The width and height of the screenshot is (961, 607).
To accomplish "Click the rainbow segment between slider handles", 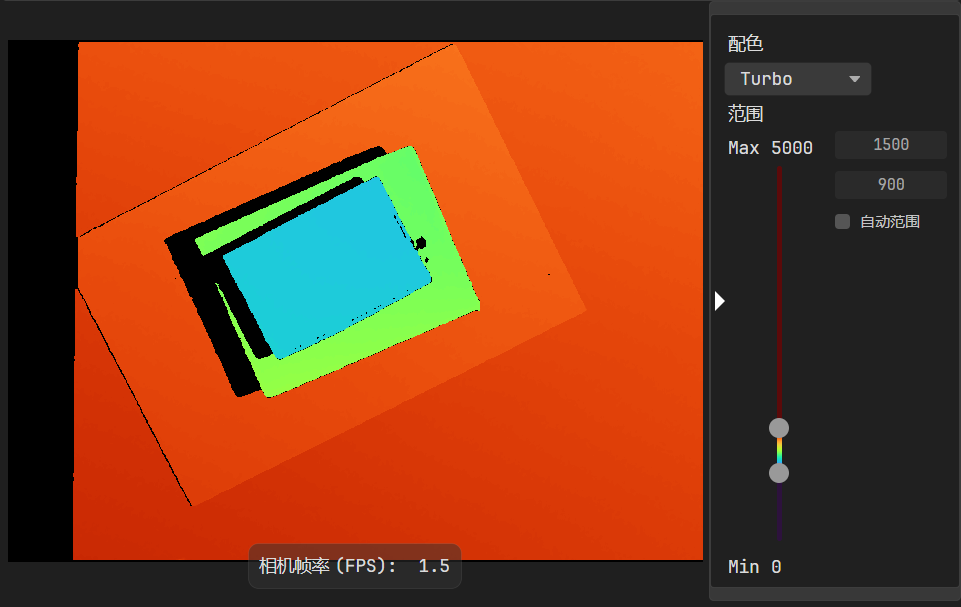I will [x=779, y=451].
